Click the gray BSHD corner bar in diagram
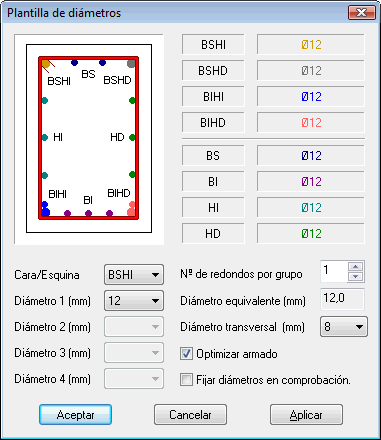 click(131, 63)
